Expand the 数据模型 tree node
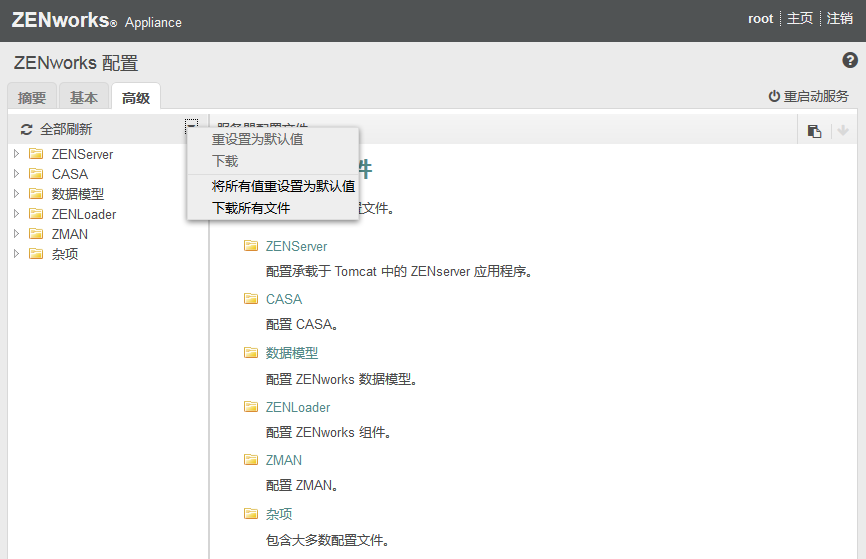The height and width of the screenshot is (559, 866). pyautogui.click(x=17, y=193)
